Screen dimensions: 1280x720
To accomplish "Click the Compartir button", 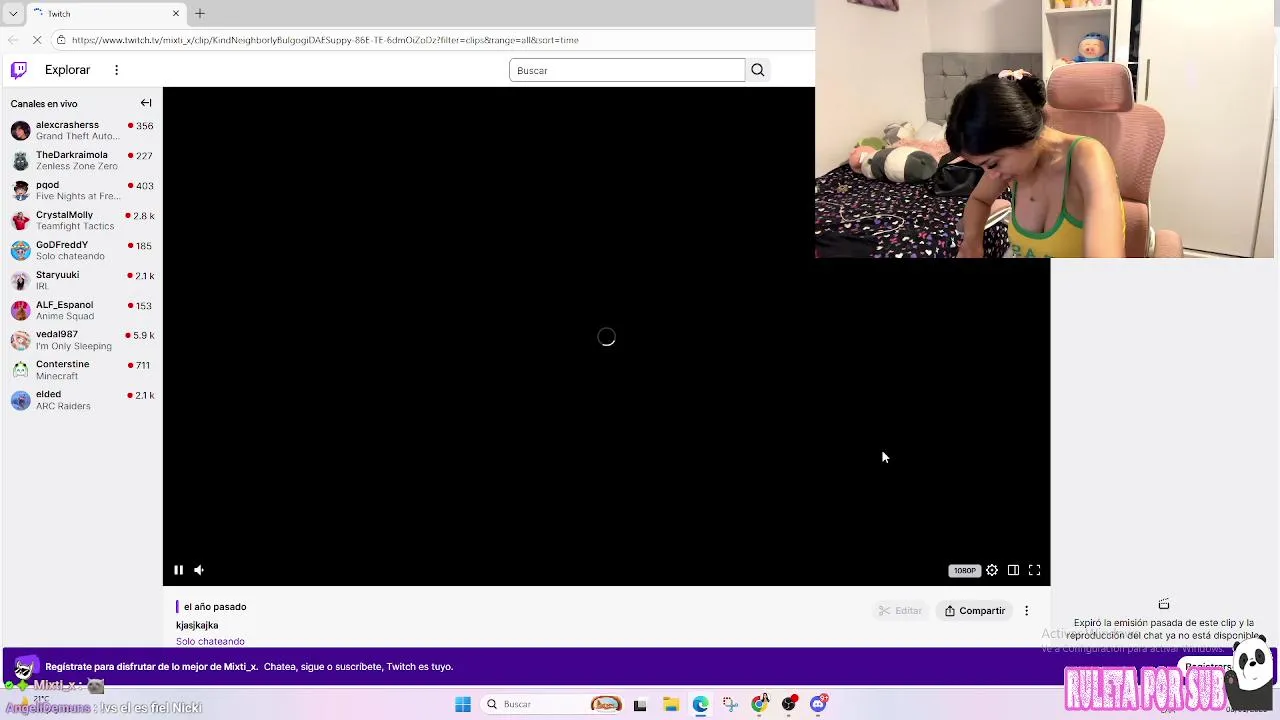I will 975,611.
